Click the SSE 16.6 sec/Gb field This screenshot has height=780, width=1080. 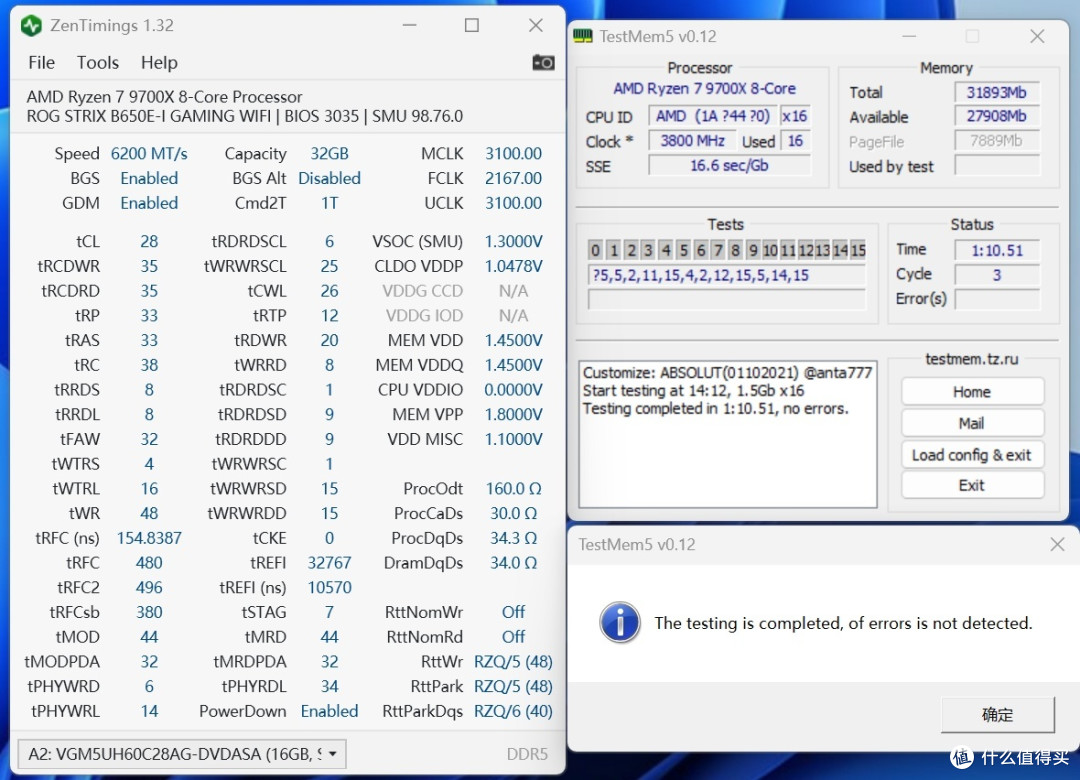pyautogui.click(x=729, y=165)
